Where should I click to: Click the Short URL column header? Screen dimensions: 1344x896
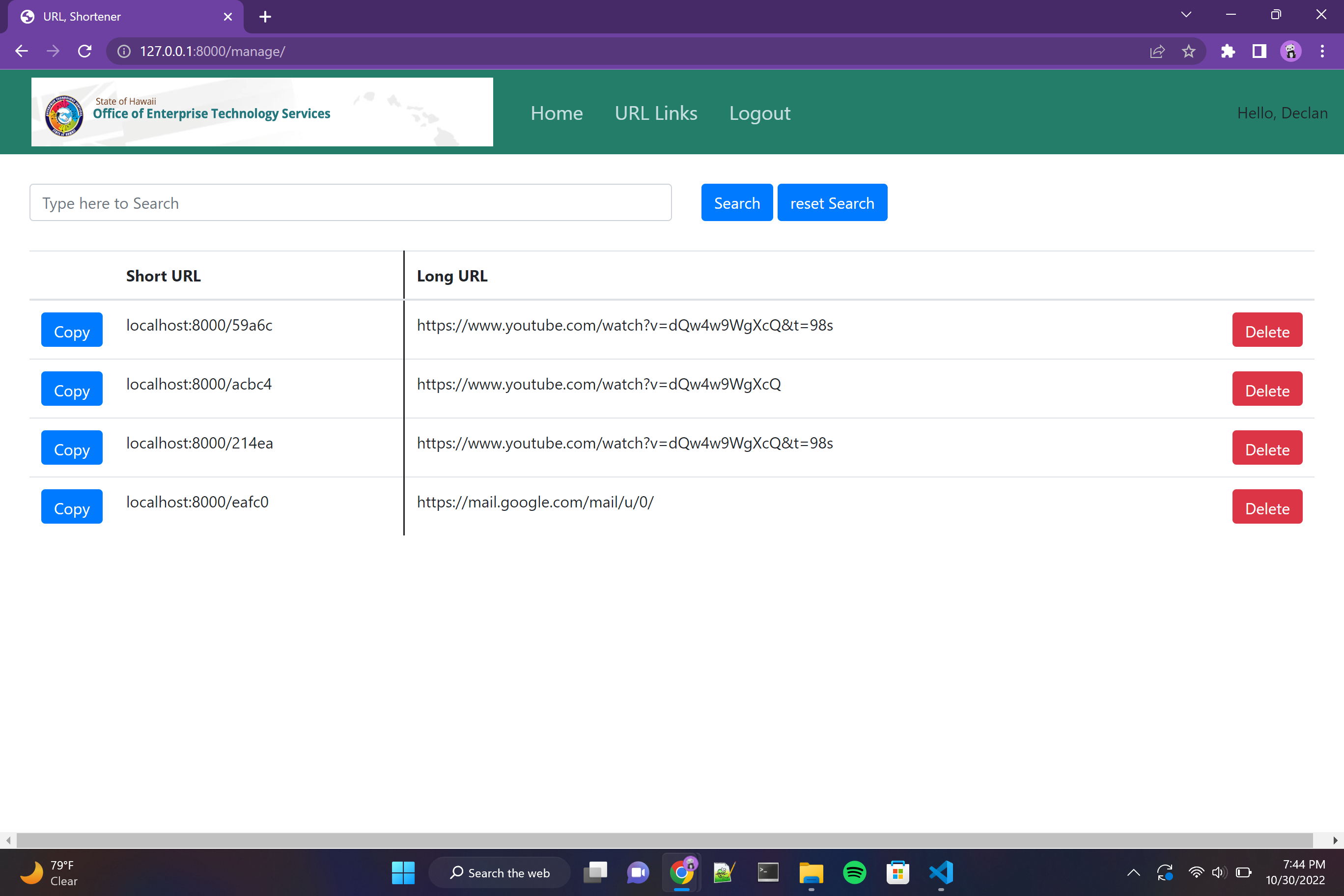(x=164, y=276)
